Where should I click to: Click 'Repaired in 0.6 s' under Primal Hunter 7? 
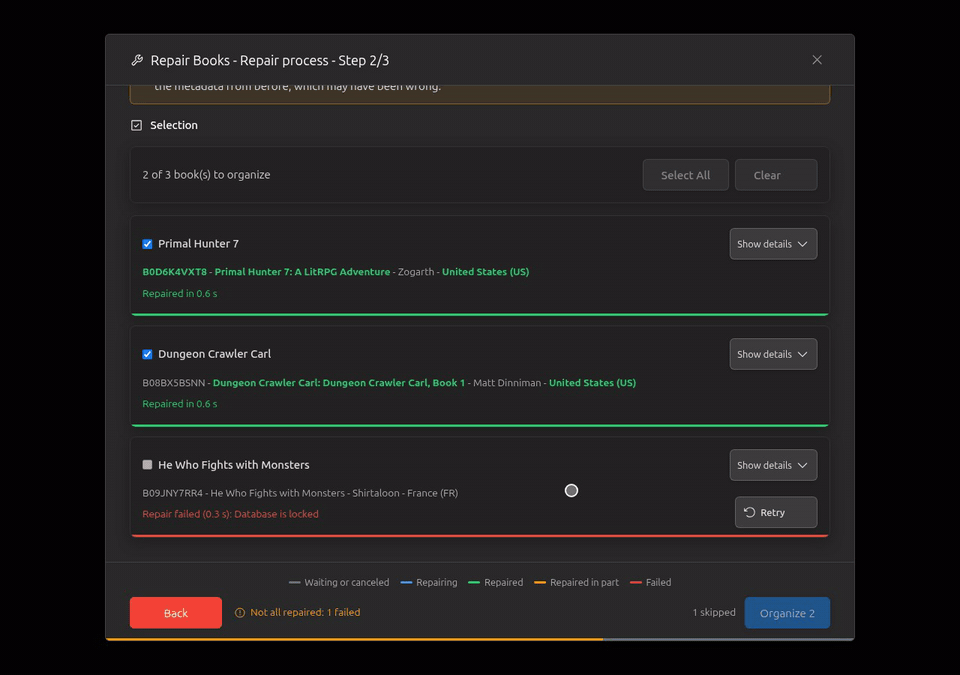point(179,293)
